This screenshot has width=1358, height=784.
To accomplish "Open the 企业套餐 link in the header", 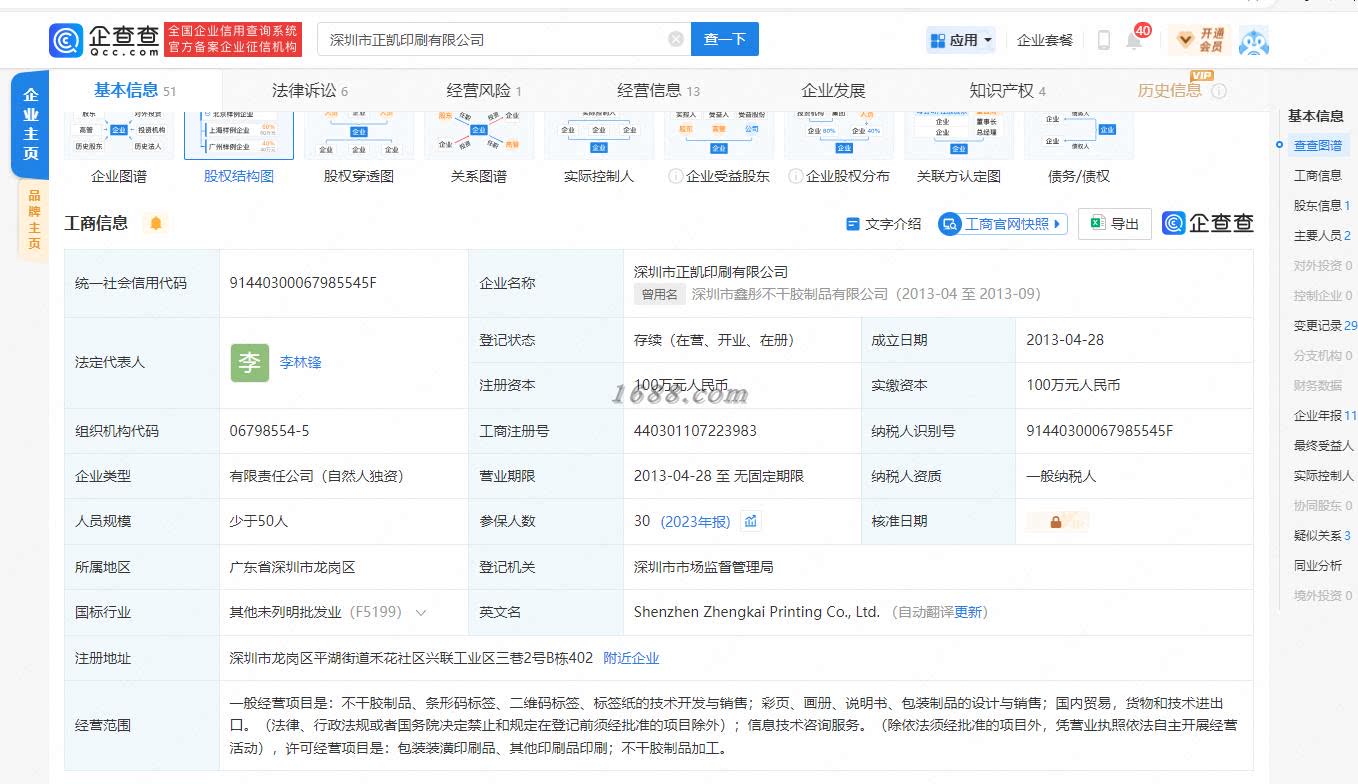I will coord(1045,40).
